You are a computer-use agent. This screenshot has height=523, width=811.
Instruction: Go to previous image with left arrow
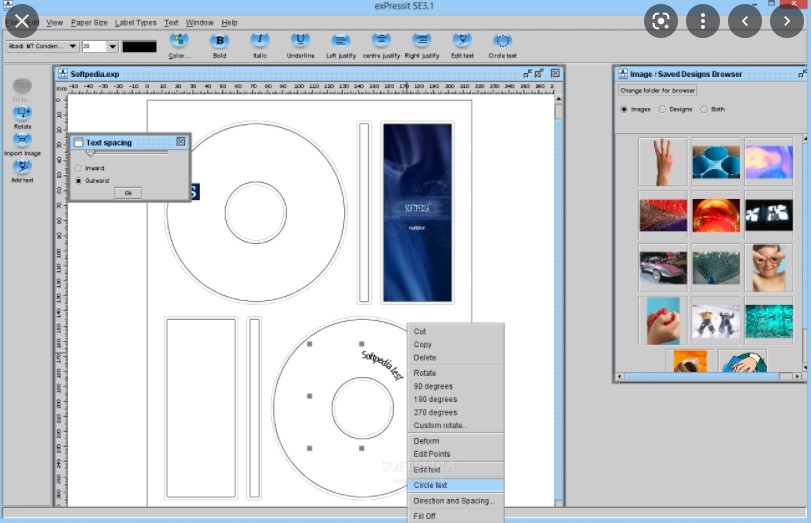coord(745,21)
